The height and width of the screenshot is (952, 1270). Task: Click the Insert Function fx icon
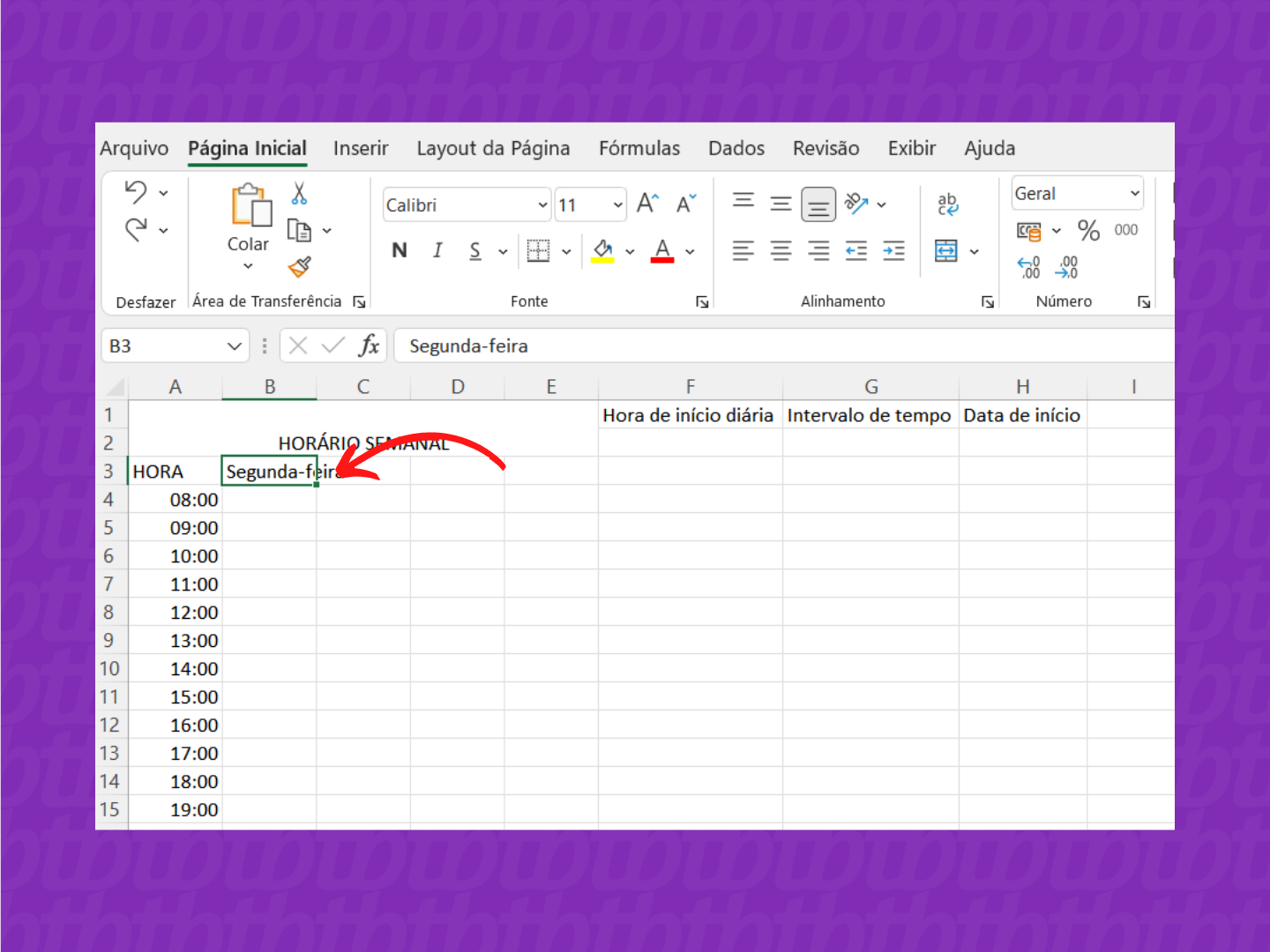tap(369, 346)
